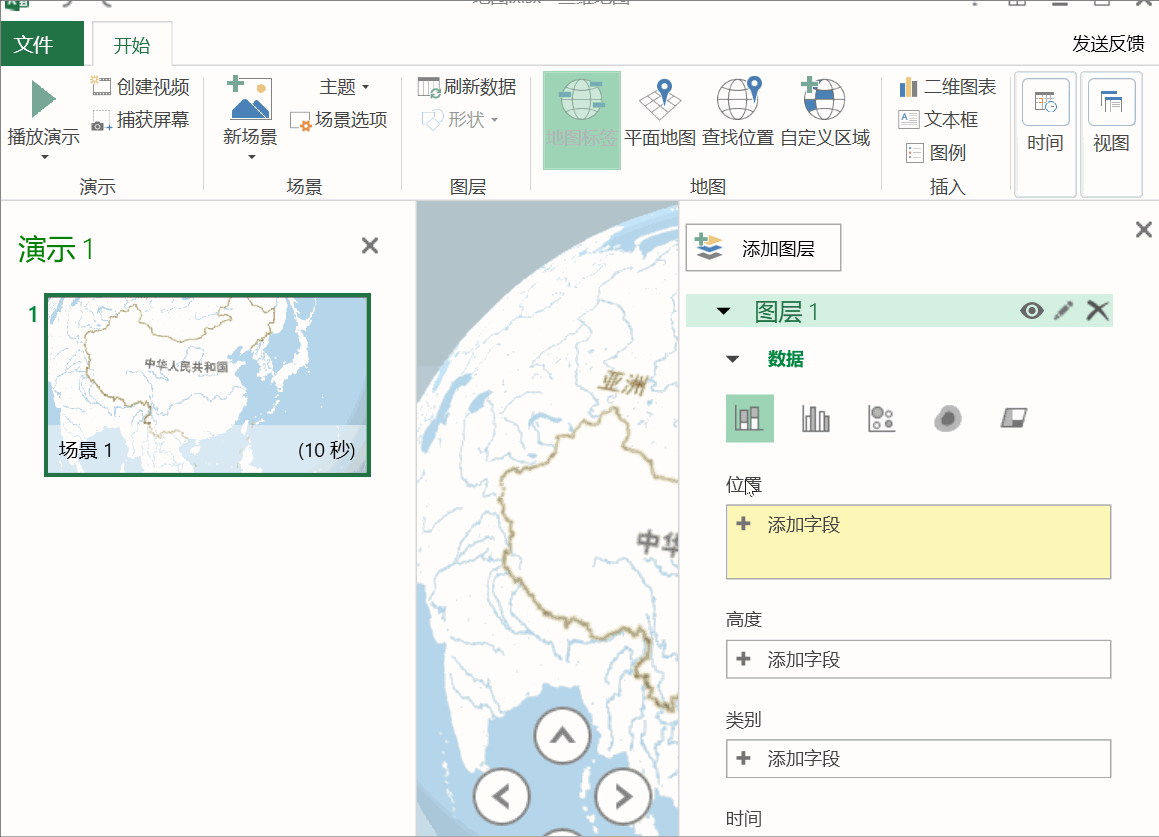Viewport: 1159px width, 837px height.
Task: Add field under 高度 height
Action: (x=918, y=660)
